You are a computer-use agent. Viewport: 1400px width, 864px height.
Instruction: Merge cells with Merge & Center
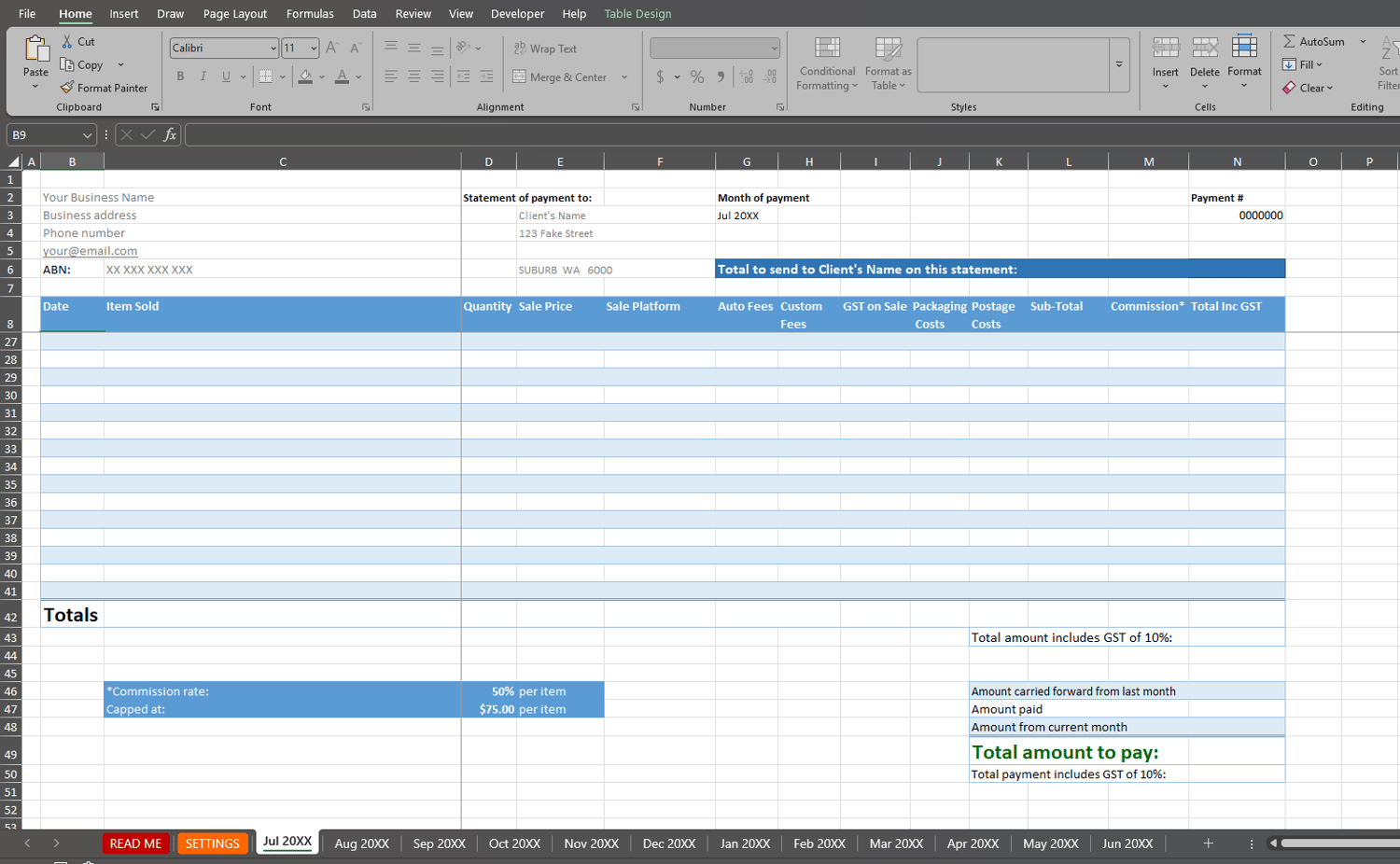point(560,77)
